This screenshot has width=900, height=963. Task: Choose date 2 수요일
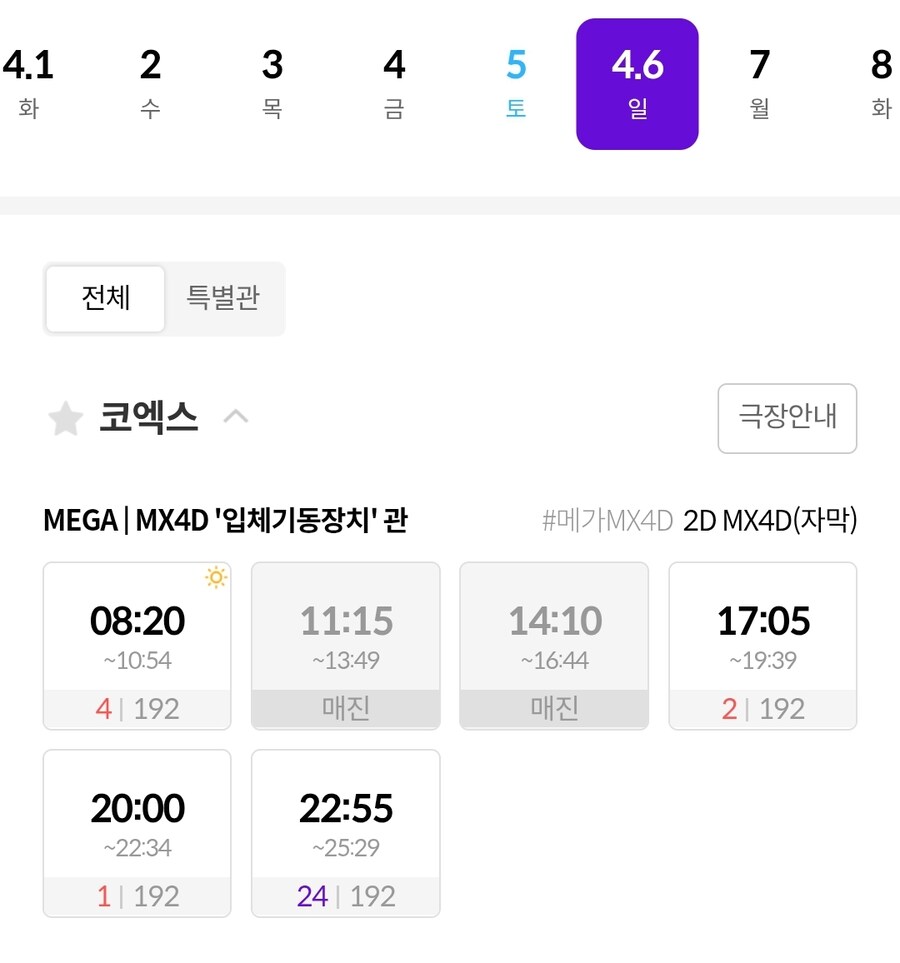151,84
